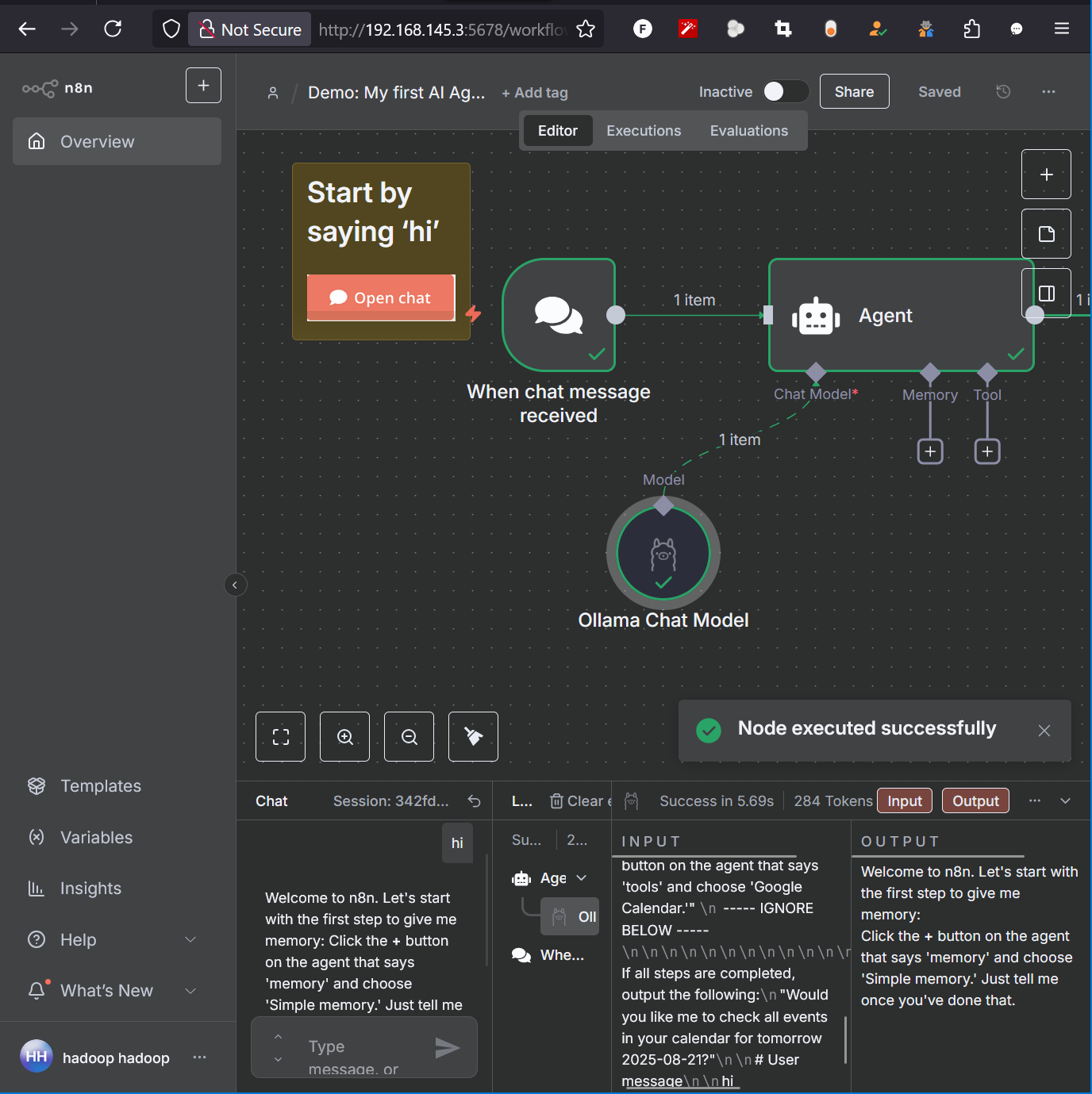Screen dimensions: 1092x1094
Task: Click + Add tag
Action: pyautogui.click(x=535, y=93)
